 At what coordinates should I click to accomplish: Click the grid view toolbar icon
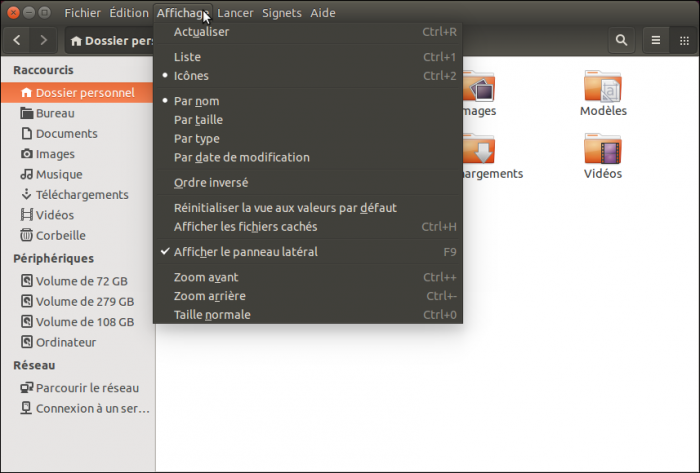(686, 40)
